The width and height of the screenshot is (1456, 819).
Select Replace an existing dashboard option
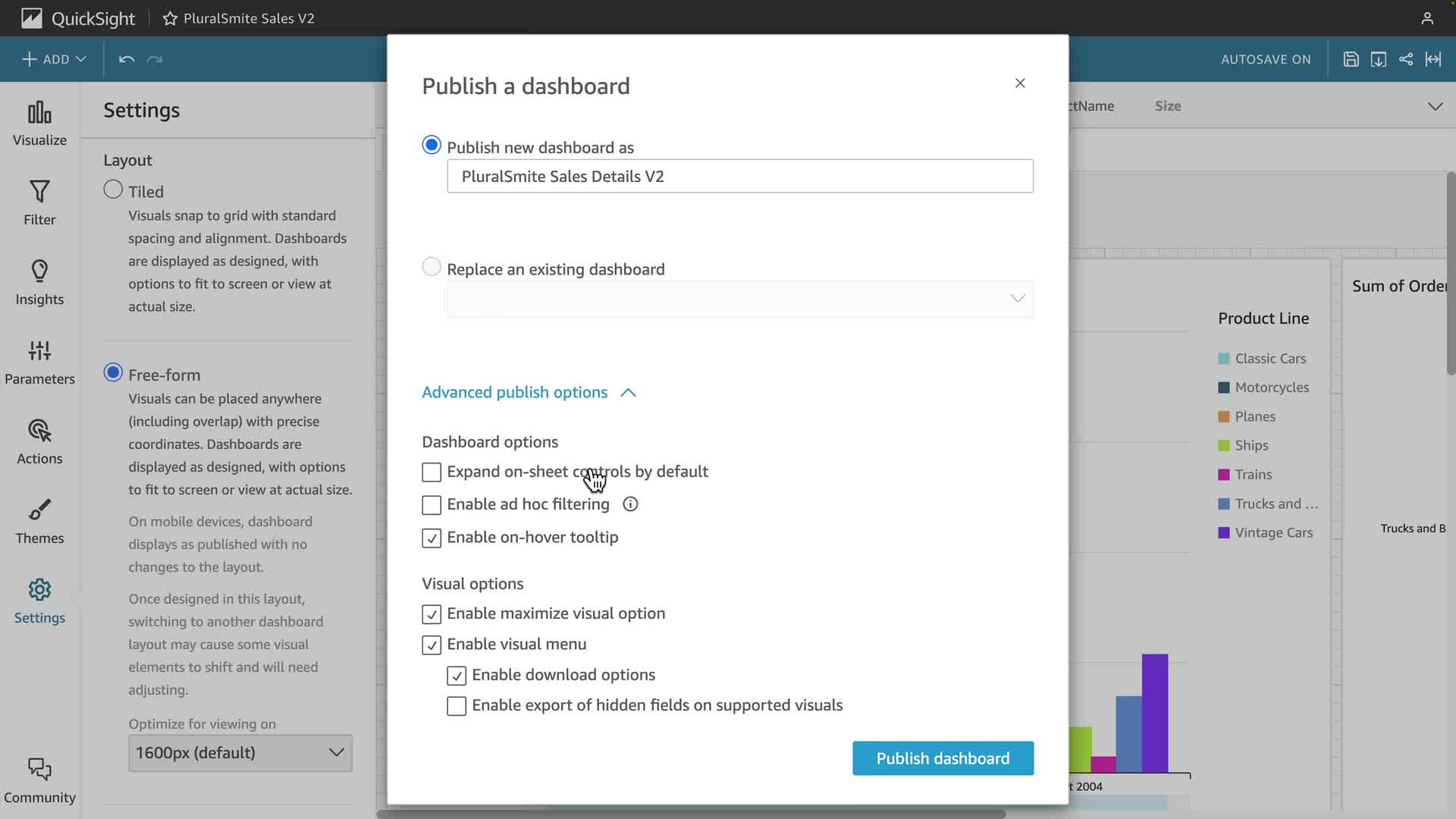tap(431, 267)
